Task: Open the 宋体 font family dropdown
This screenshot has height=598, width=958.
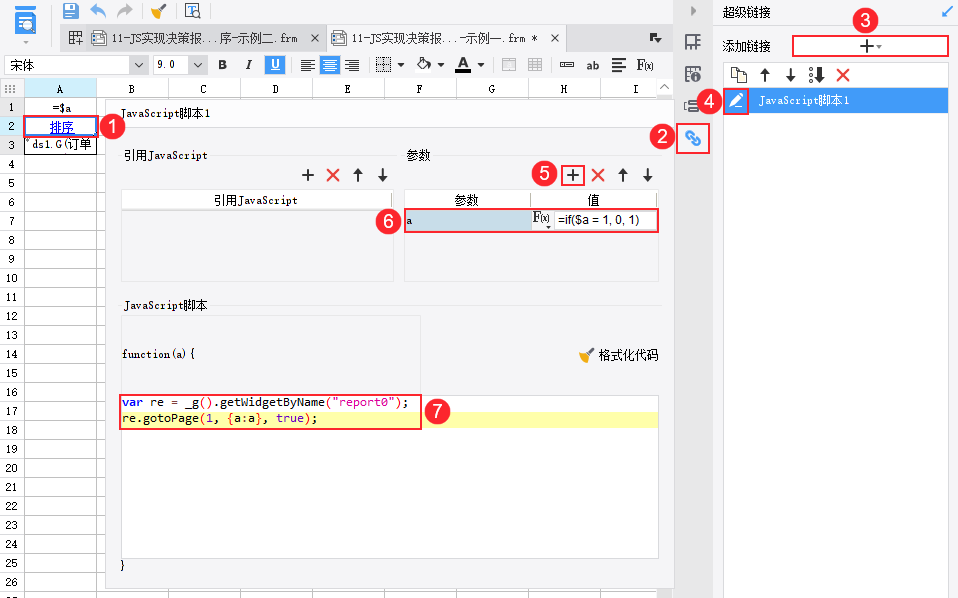Action: (x=139, y=65)
